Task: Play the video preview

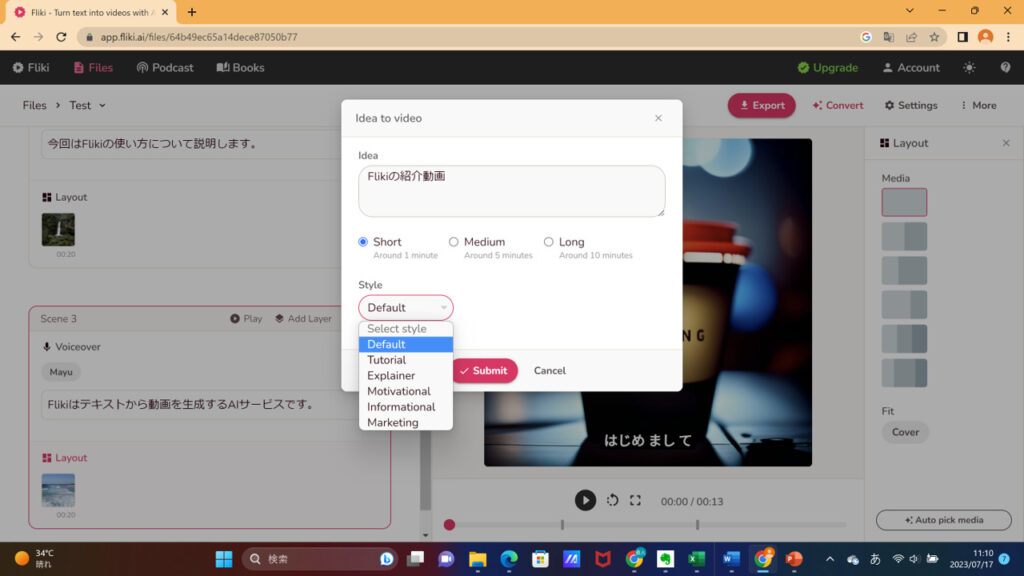Action: point(585,501)
